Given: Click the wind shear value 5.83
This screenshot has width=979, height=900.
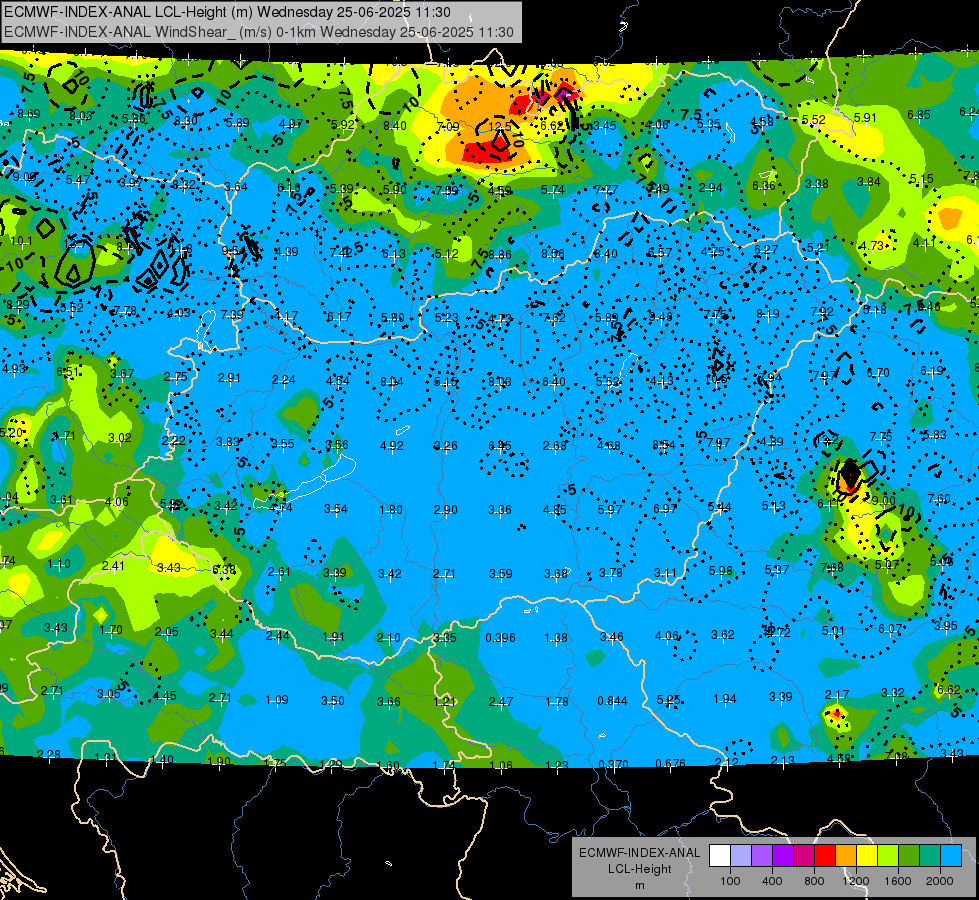Looking at the screenshot, I should click(935, 434).
